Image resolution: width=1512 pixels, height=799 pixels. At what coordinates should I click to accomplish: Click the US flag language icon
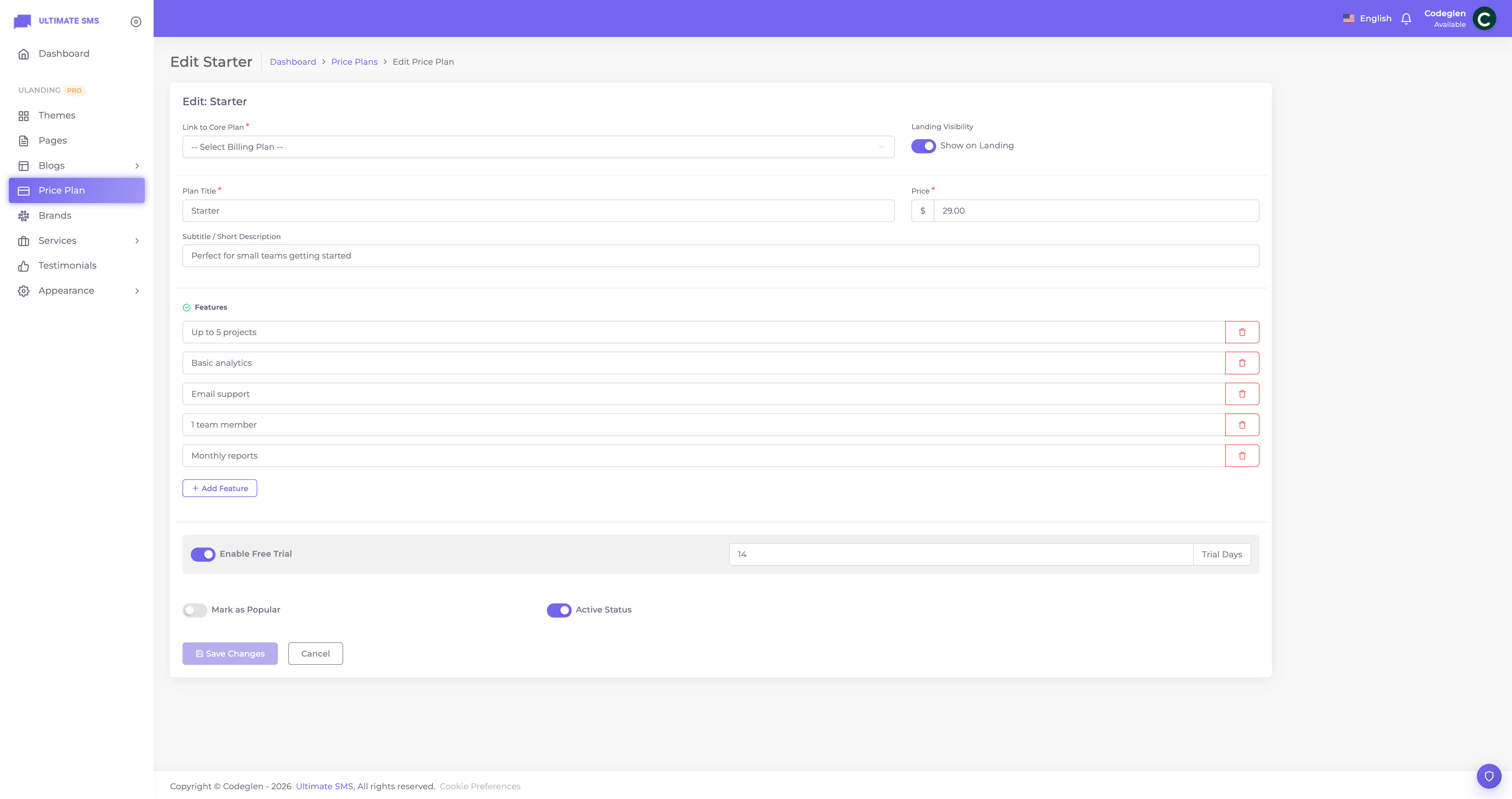point(1349,18)
